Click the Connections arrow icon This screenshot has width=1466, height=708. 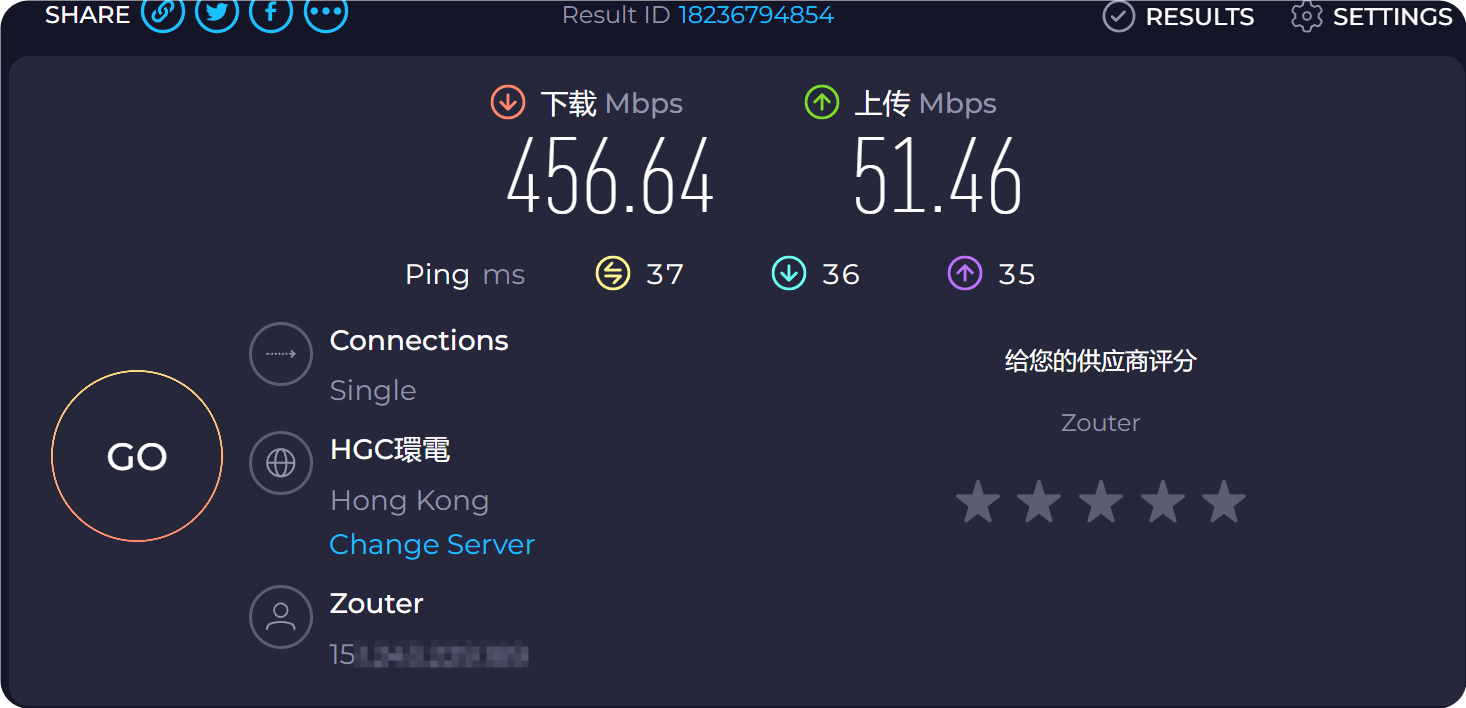(281, 354)
